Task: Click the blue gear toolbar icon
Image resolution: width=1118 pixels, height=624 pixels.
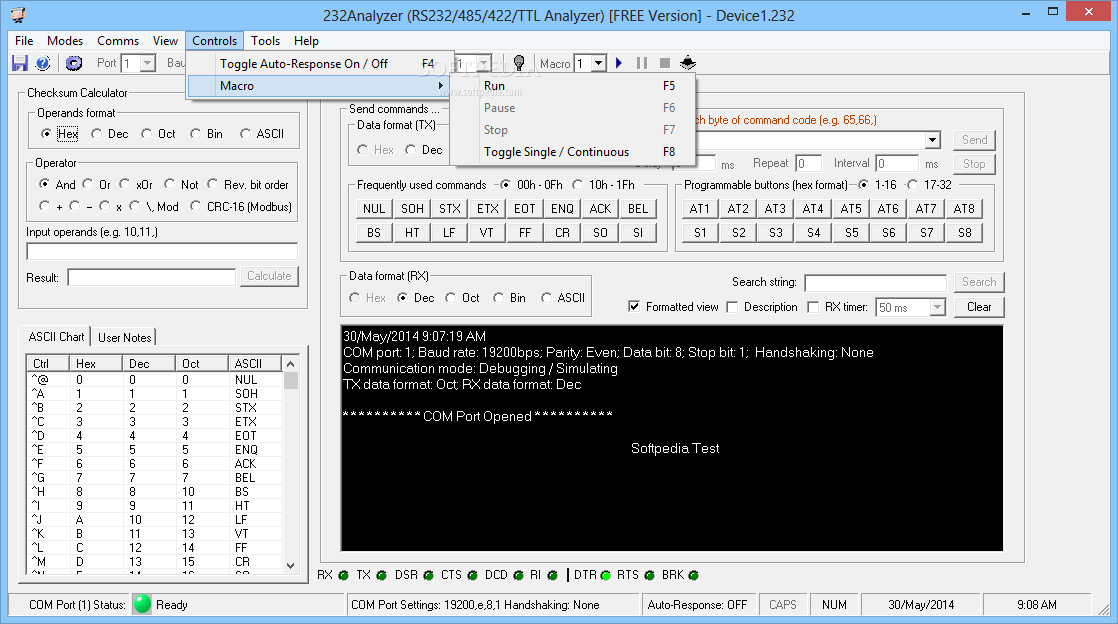Action: [x=73, y=63]
